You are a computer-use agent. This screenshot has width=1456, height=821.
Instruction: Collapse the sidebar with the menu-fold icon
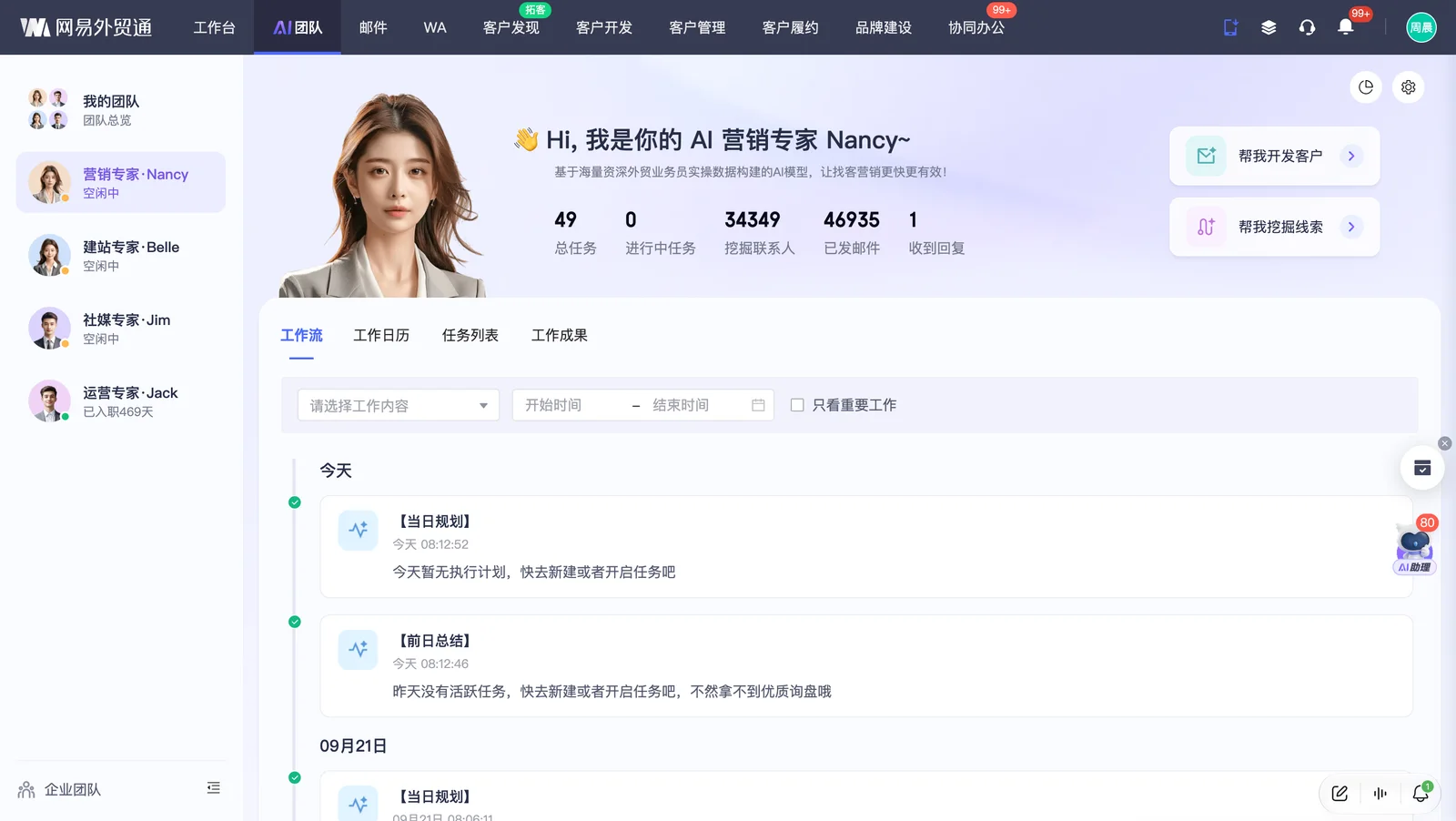pyautogui.click(x=213, y=788)
